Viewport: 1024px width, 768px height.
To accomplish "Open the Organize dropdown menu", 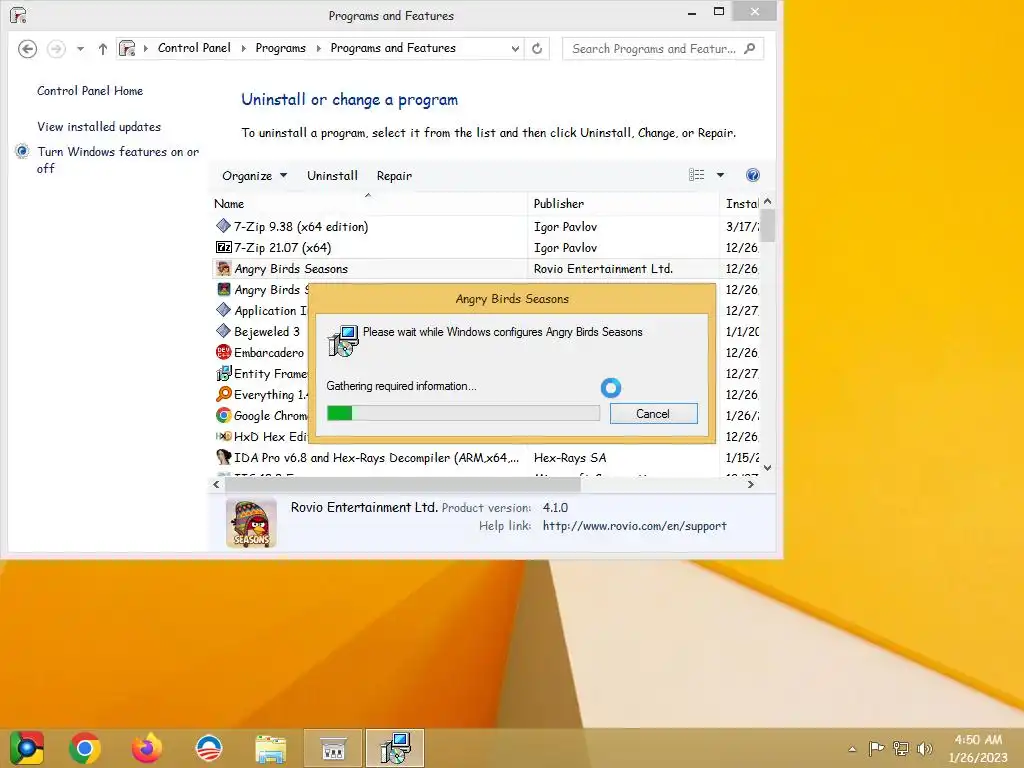I will coord(254,176).
